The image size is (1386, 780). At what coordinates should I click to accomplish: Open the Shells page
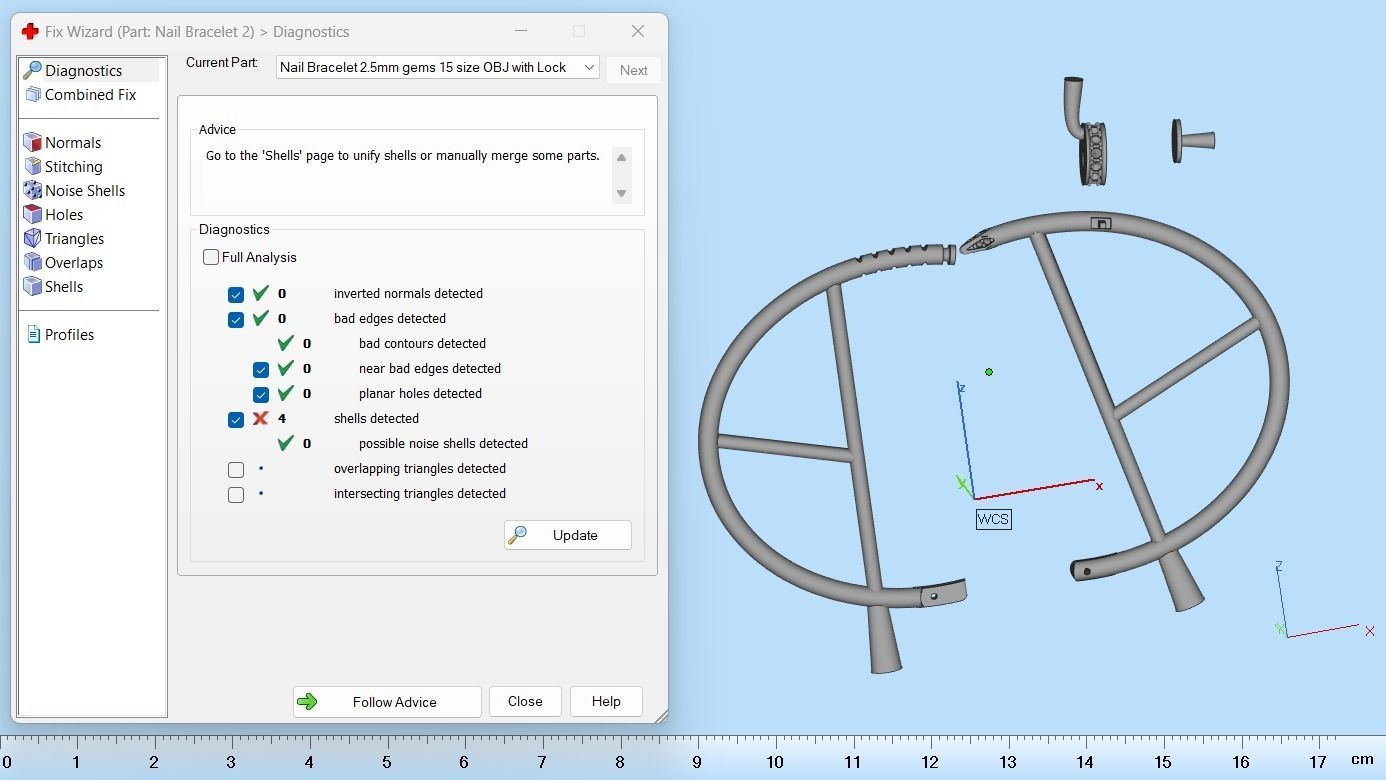pos(63,286)
